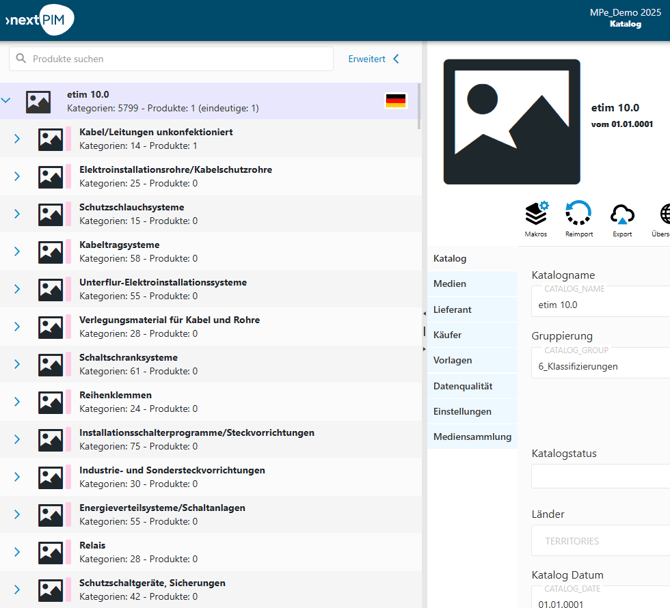Image resolution: width=670 pixels, height=608 pixels.
Task: Click the Erweitert link
Action: point(366,59)
